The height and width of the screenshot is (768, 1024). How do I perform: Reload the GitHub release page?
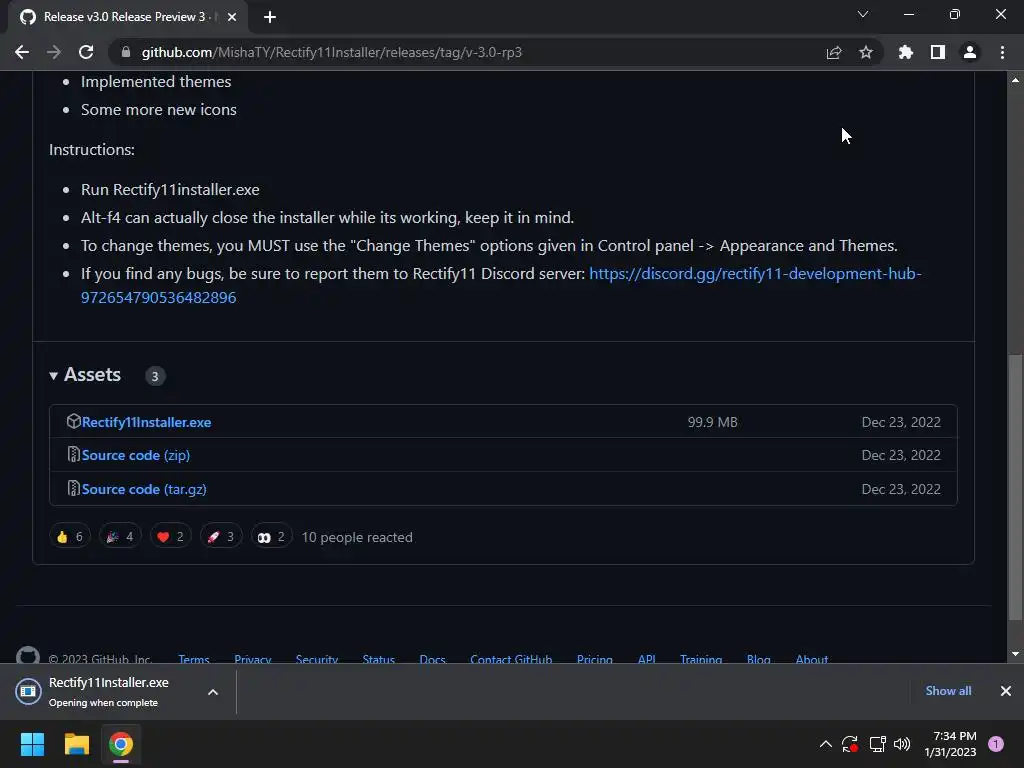click(86, 52)
